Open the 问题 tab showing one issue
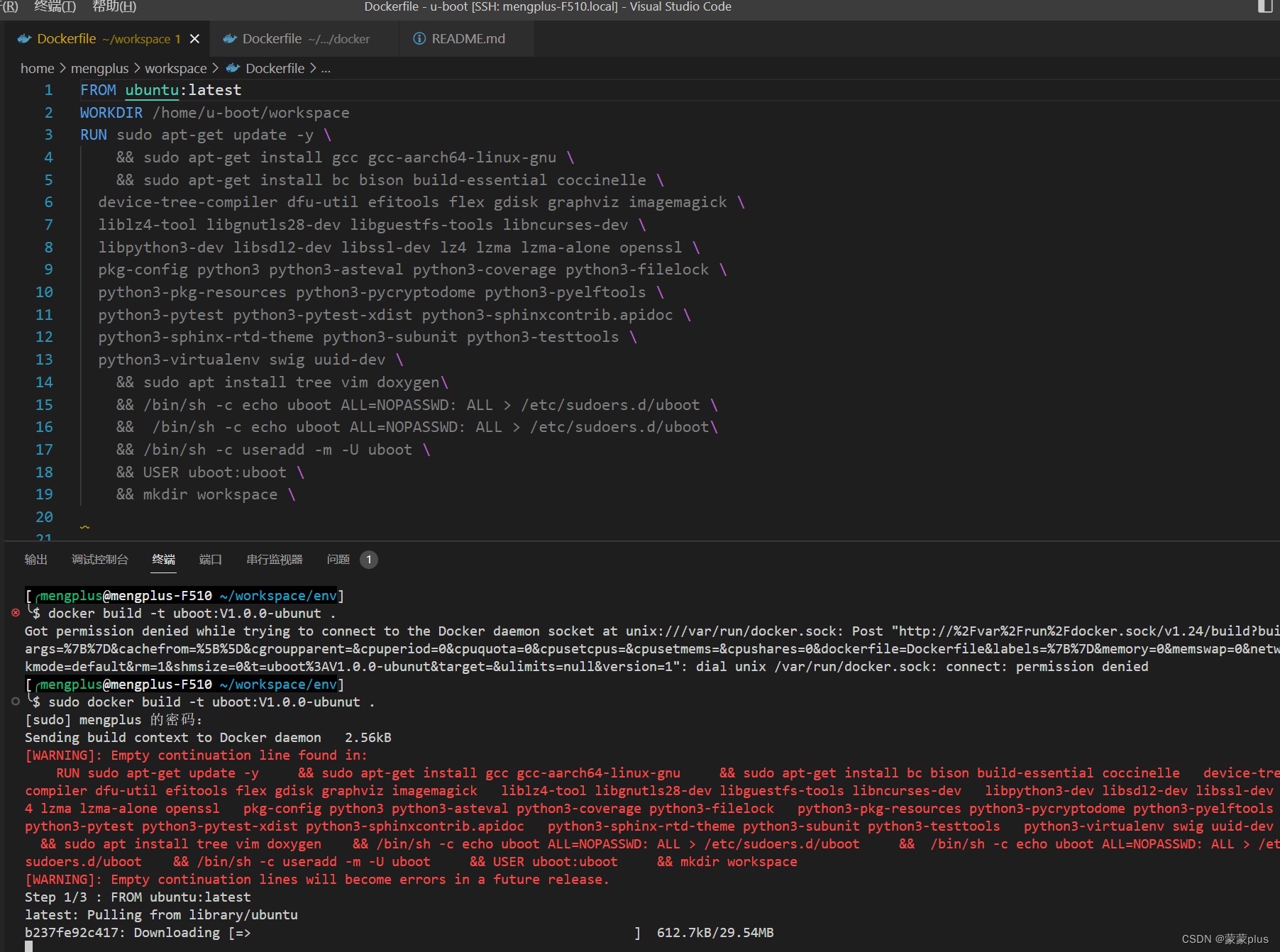The height and width of the screenshot is (952, 1280). tap(338, 560)
